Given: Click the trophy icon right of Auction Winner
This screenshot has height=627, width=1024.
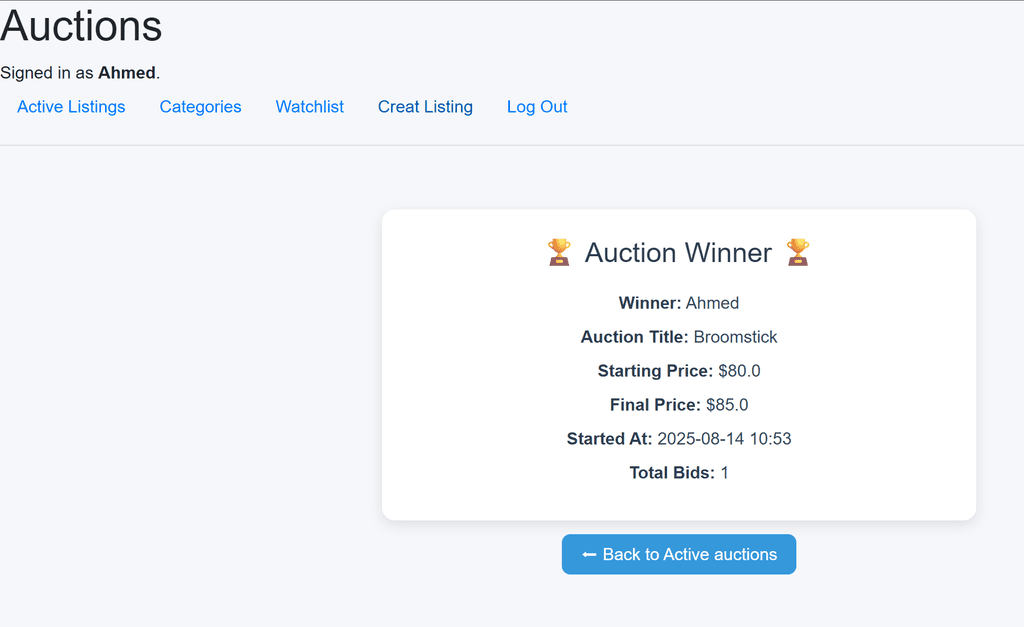Looking at the screenshot, I should (797, 252).
